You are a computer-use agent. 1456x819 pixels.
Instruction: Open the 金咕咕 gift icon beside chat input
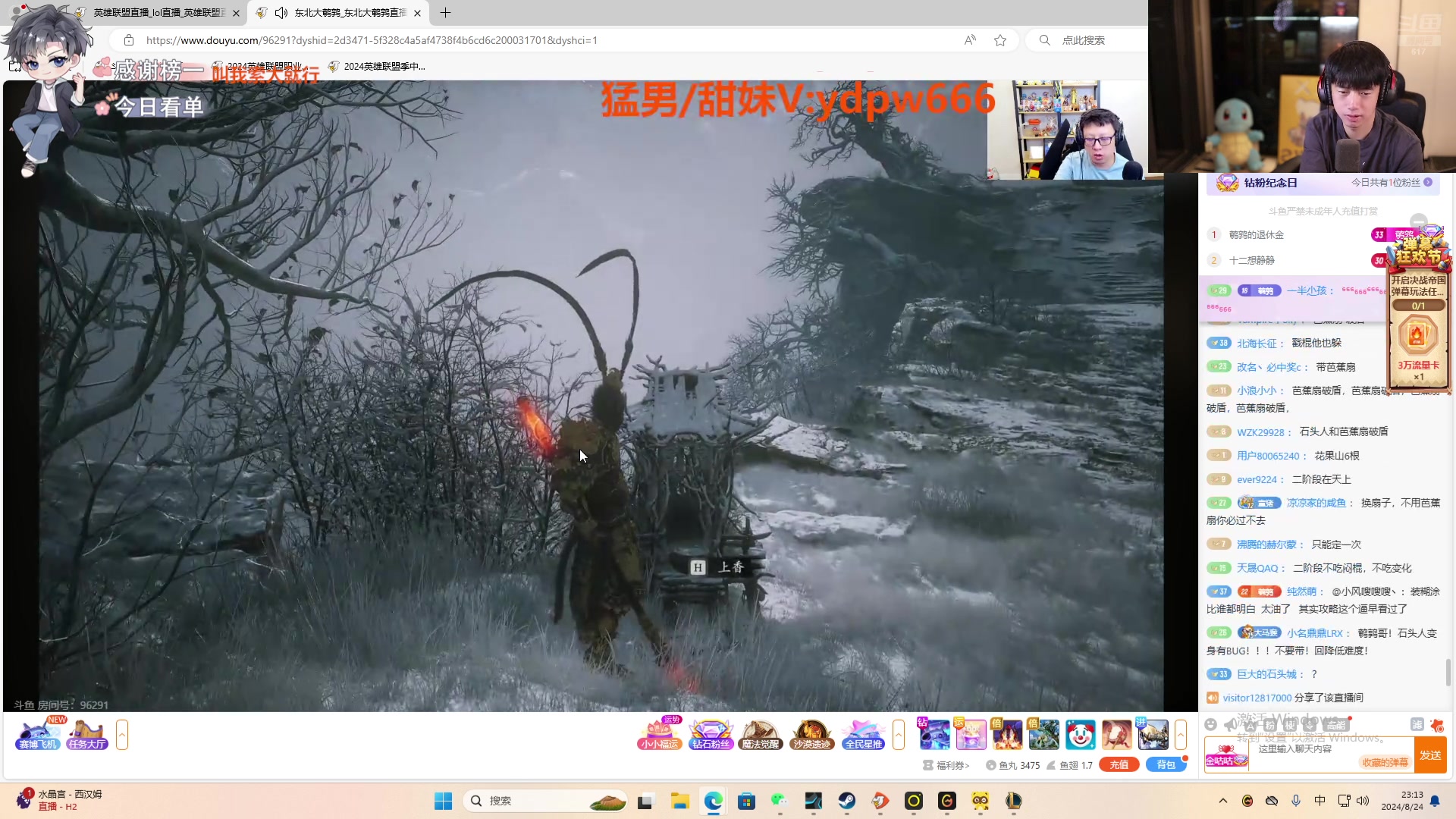pyautogui.click(x=1225, y=755)
